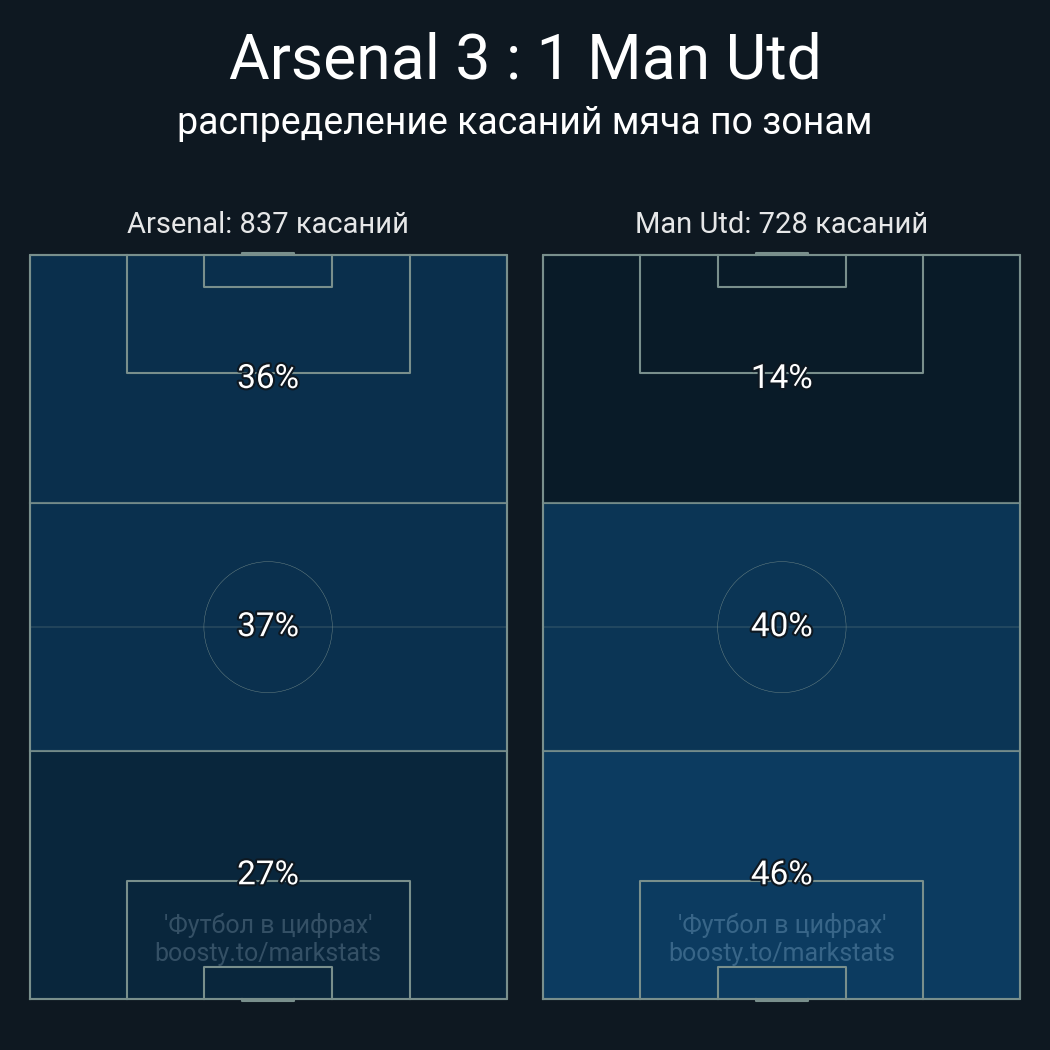Screen dimensions: 1050x1050
Task: Click the boosty.to/markstats link on Man Utd pitch
Action: (781, 952)
